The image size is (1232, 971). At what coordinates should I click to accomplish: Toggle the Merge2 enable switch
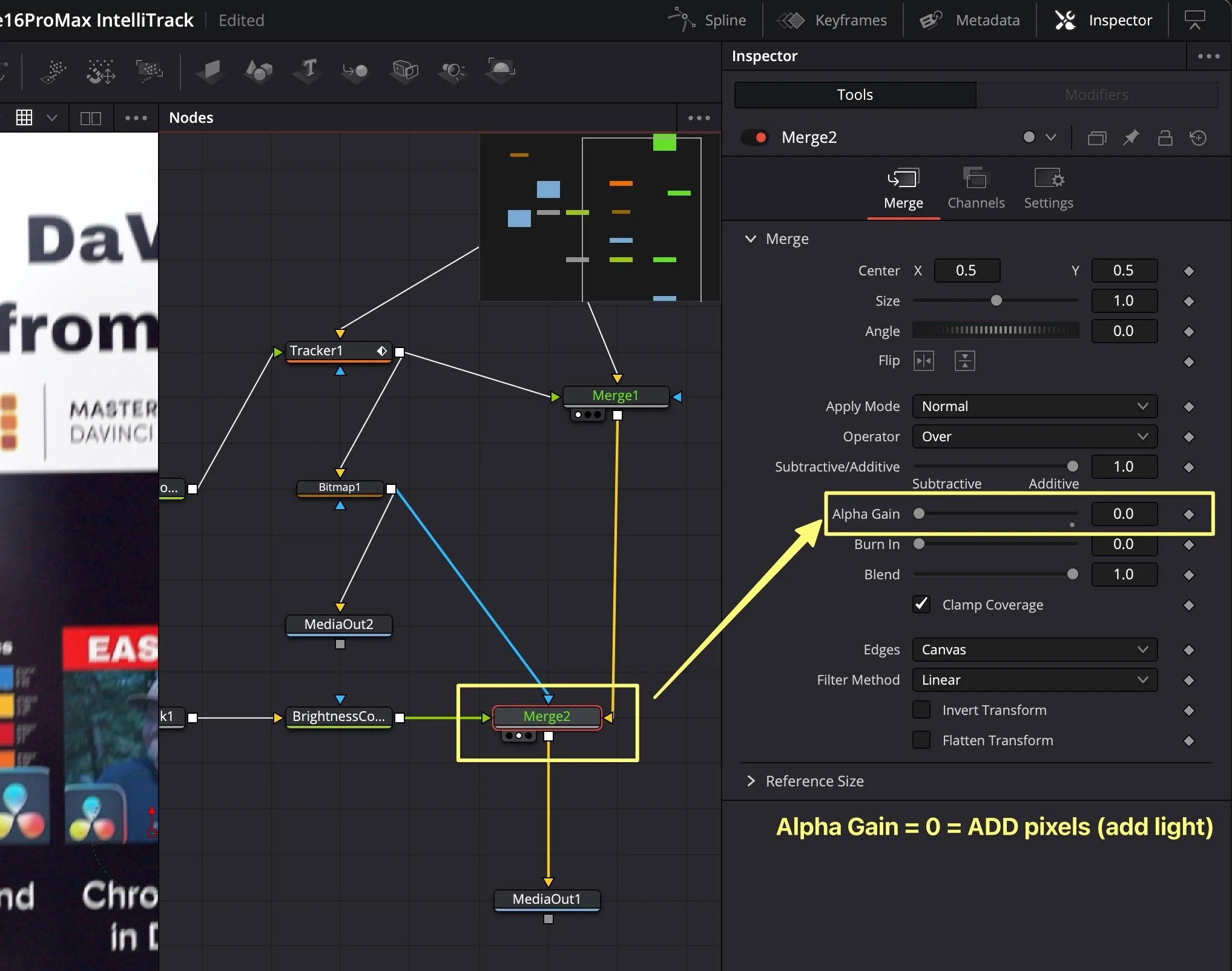click(755, 137)
